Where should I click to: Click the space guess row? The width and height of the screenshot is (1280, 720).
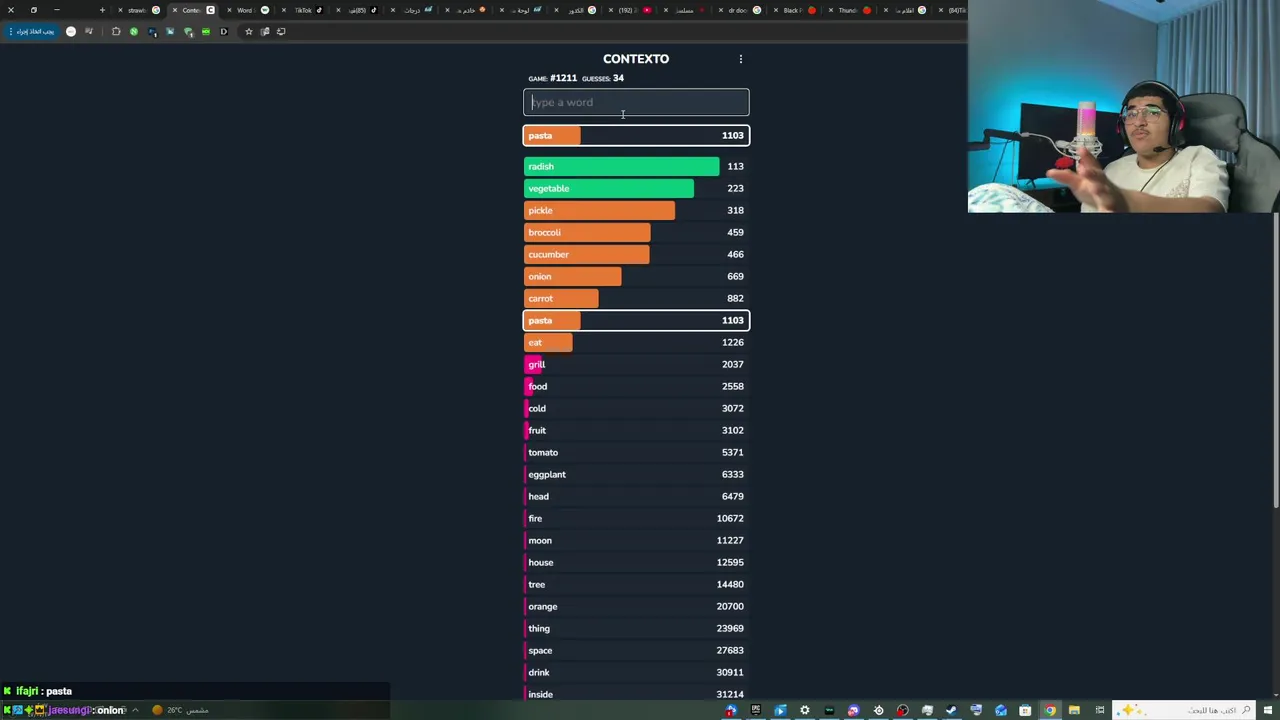click(636, 650)
